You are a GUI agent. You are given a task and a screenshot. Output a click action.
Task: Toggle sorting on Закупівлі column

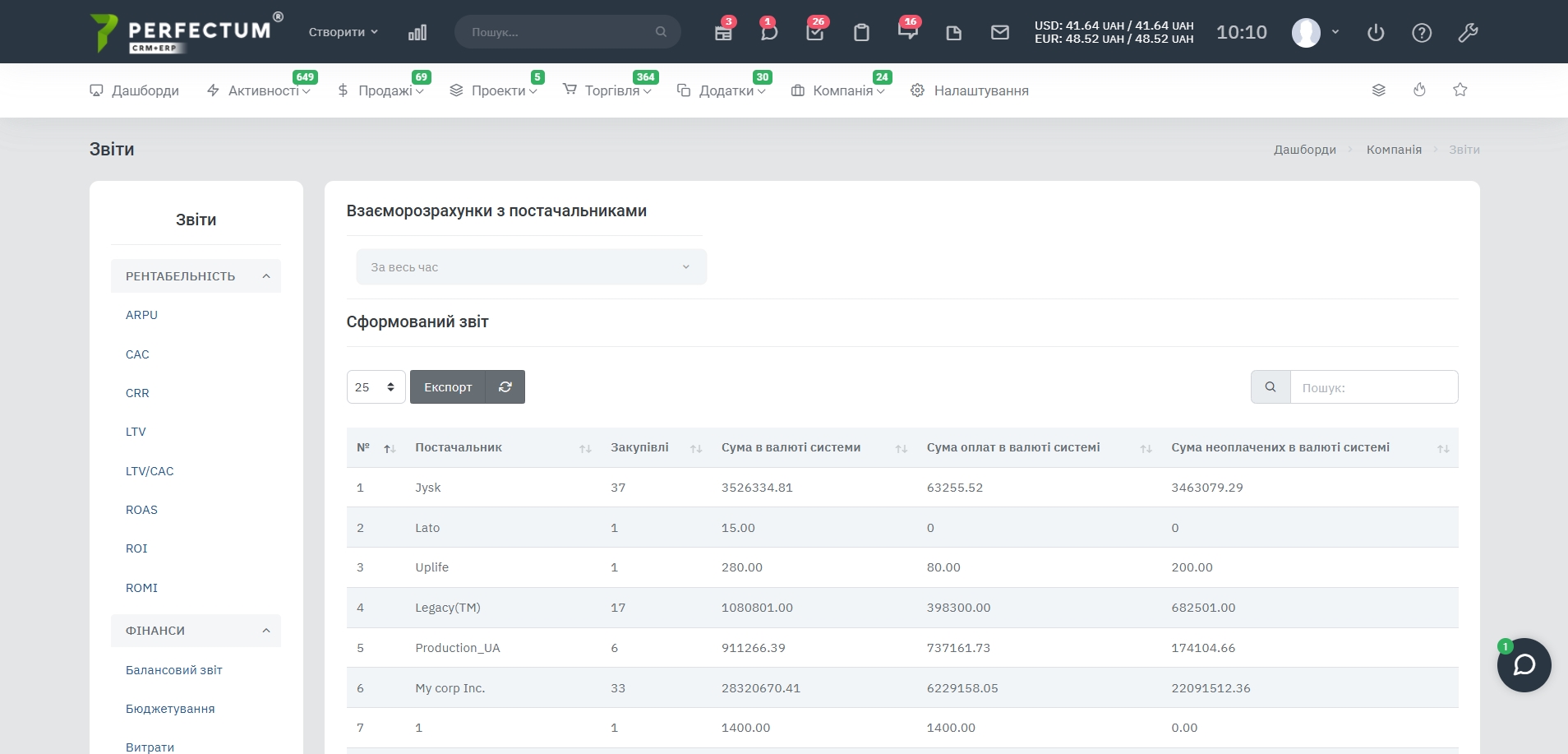(639, 447)
